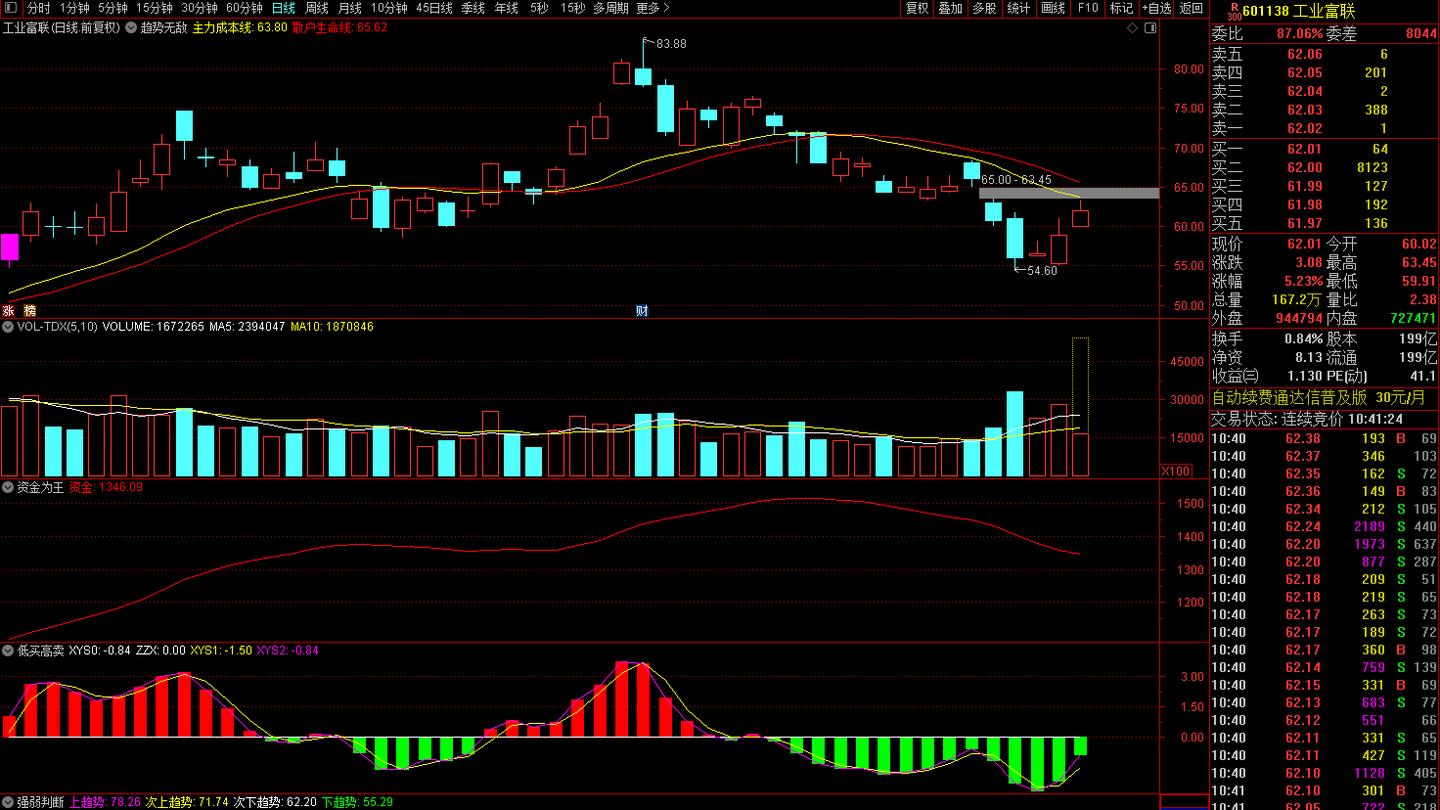
Task: Click the 榜 marker icon under the chart
Action: pos(30,310)
